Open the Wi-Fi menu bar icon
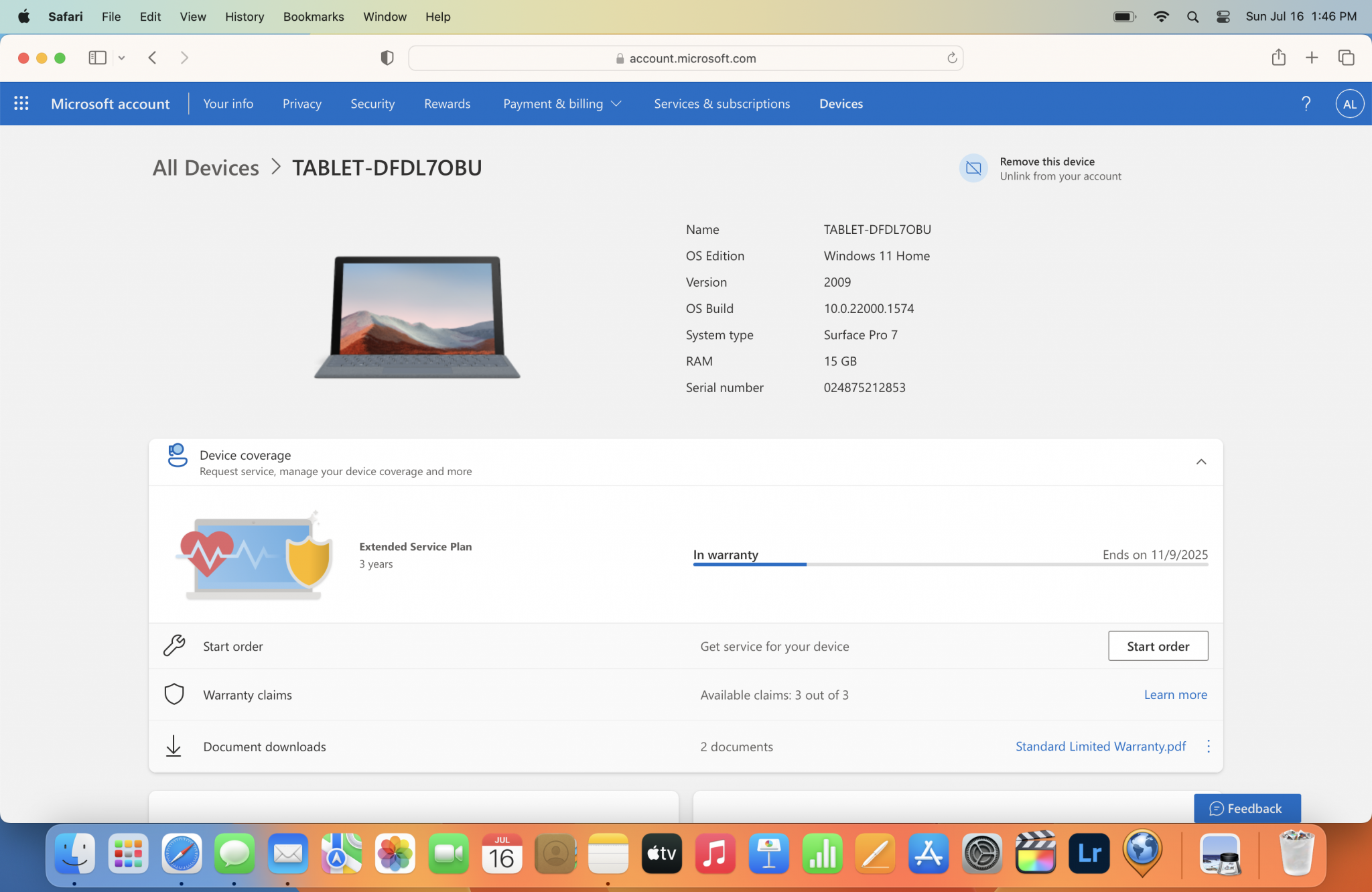The image size is (1372, 892). [1161, 17]
